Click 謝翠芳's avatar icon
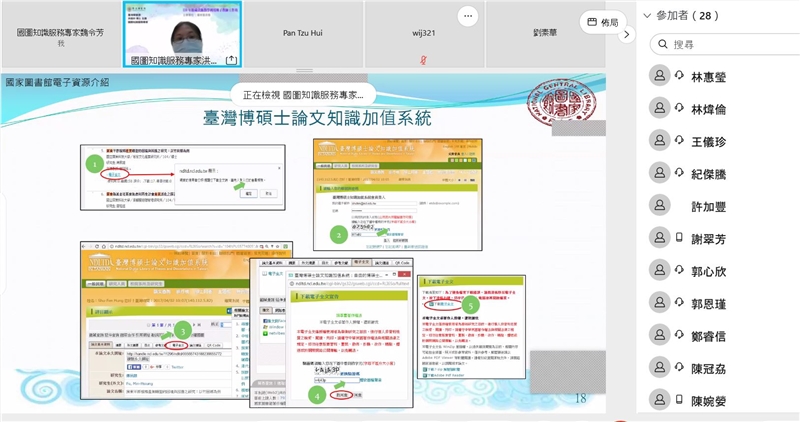The width and height of the screenshot is (800, 422). (660, 237)
